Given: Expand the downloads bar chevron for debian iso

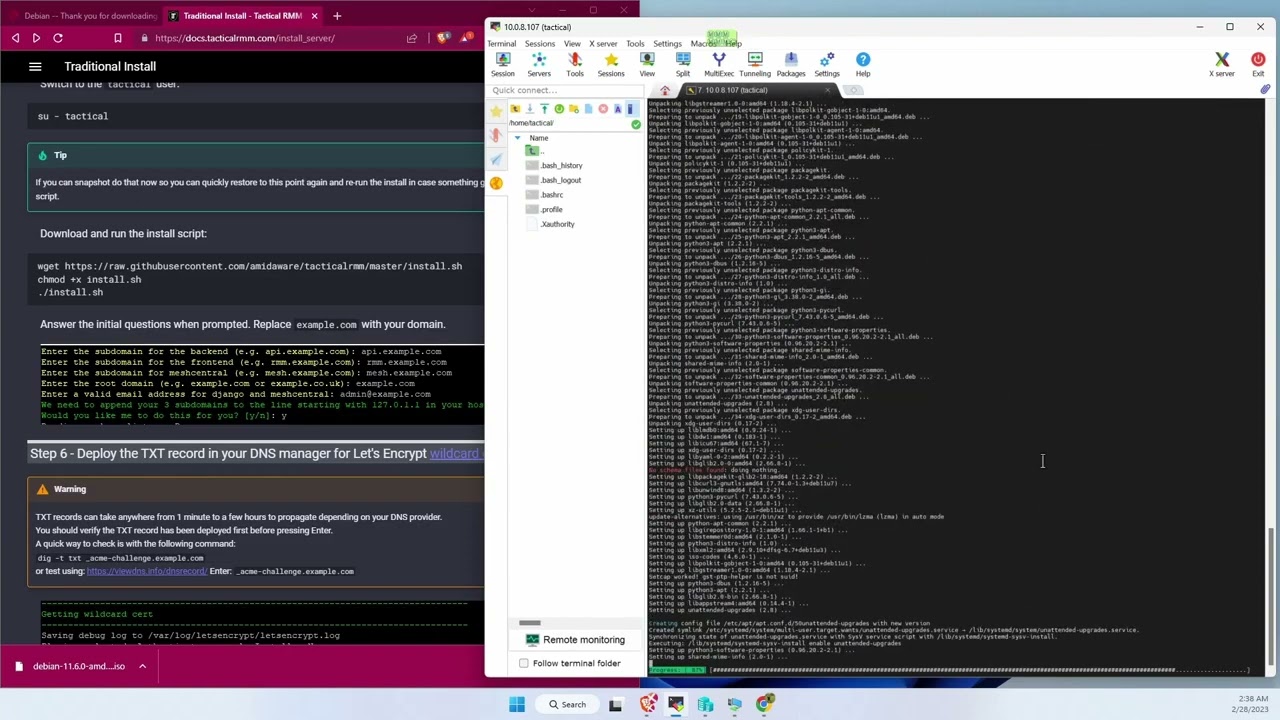Looking at the screenshot, I should pyautogui.click(x=142, y=666).
